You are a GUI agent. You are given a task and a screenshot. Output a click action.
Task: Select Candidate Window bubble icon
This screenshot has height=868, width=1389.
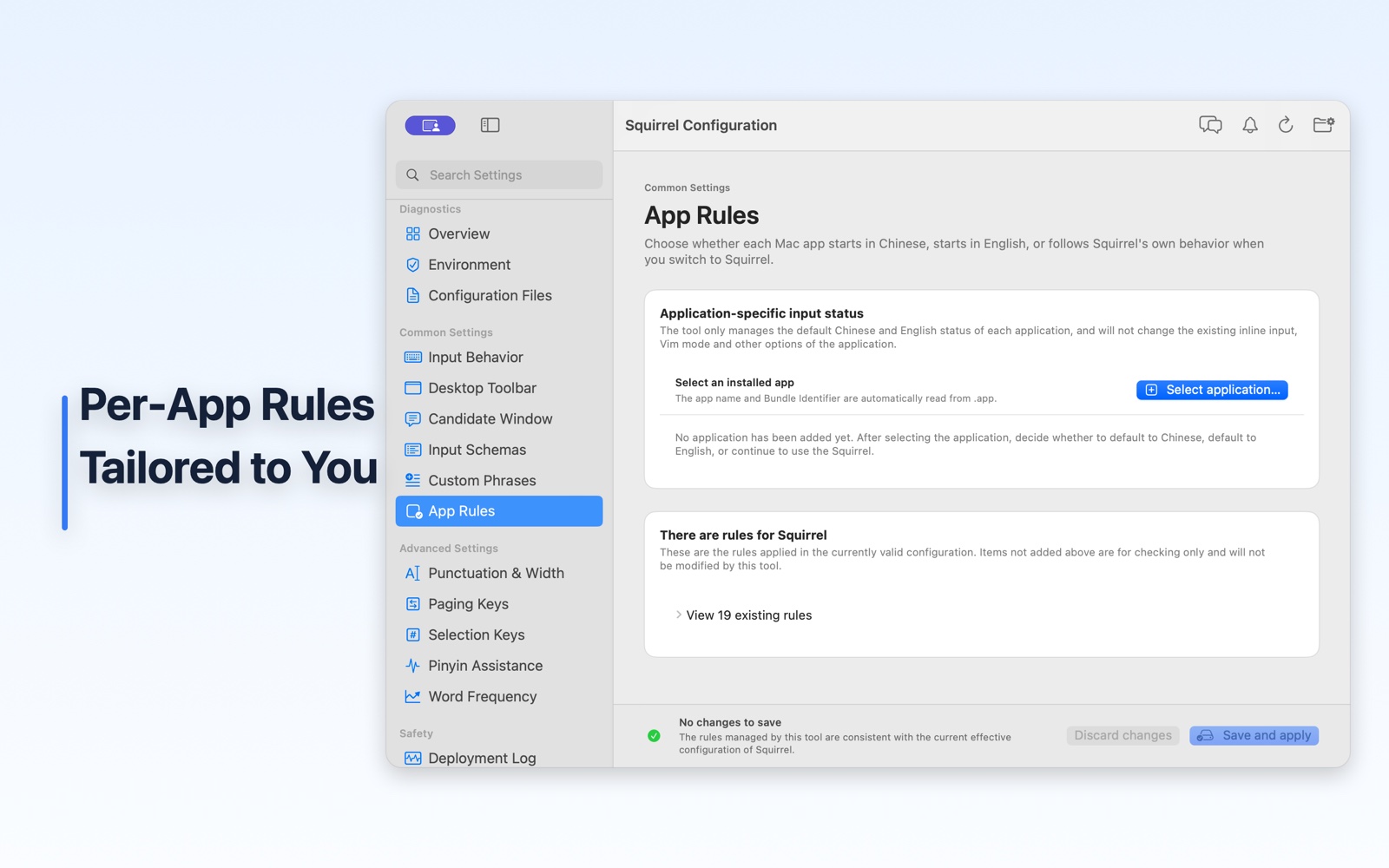[412, 419]
